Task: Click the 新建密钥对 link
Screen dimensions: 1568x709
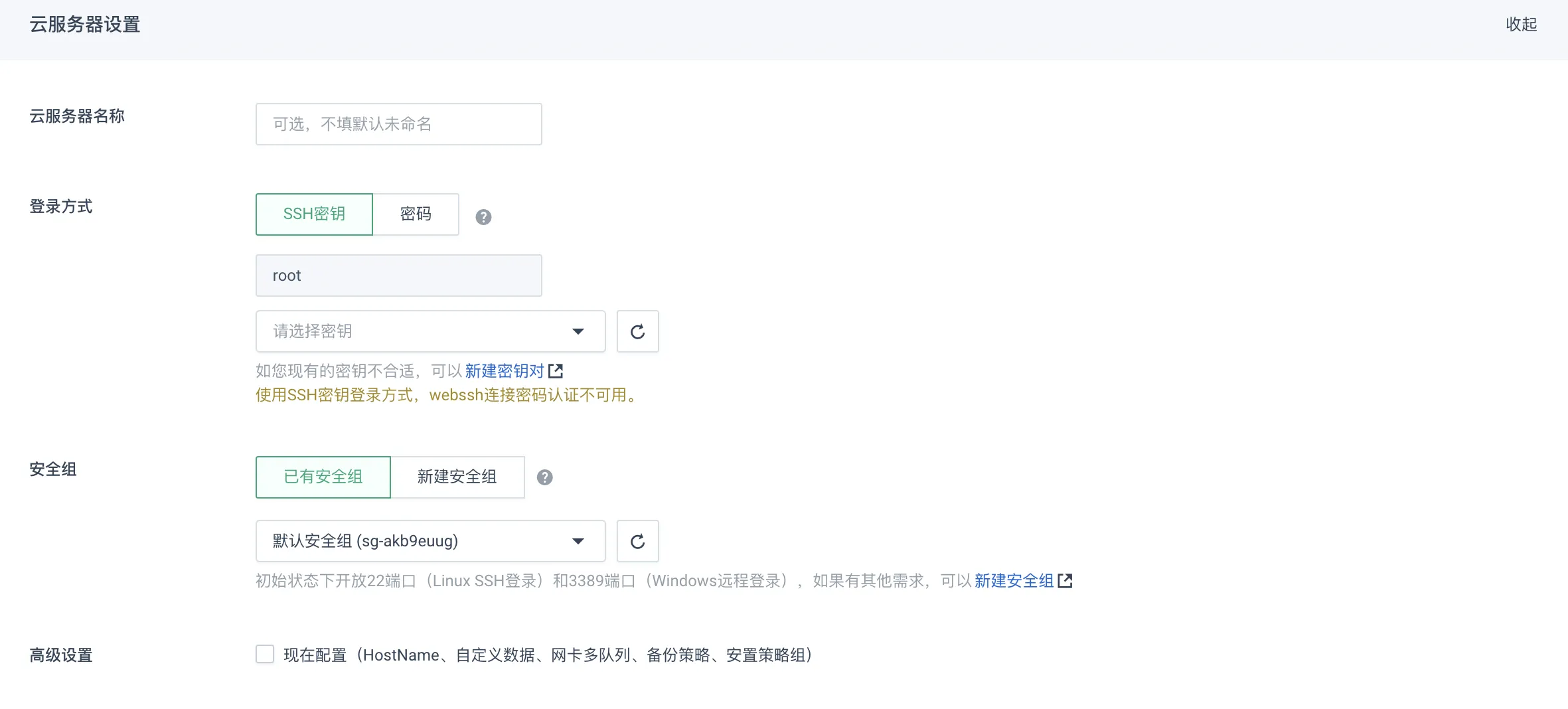Action: point(504,370)
